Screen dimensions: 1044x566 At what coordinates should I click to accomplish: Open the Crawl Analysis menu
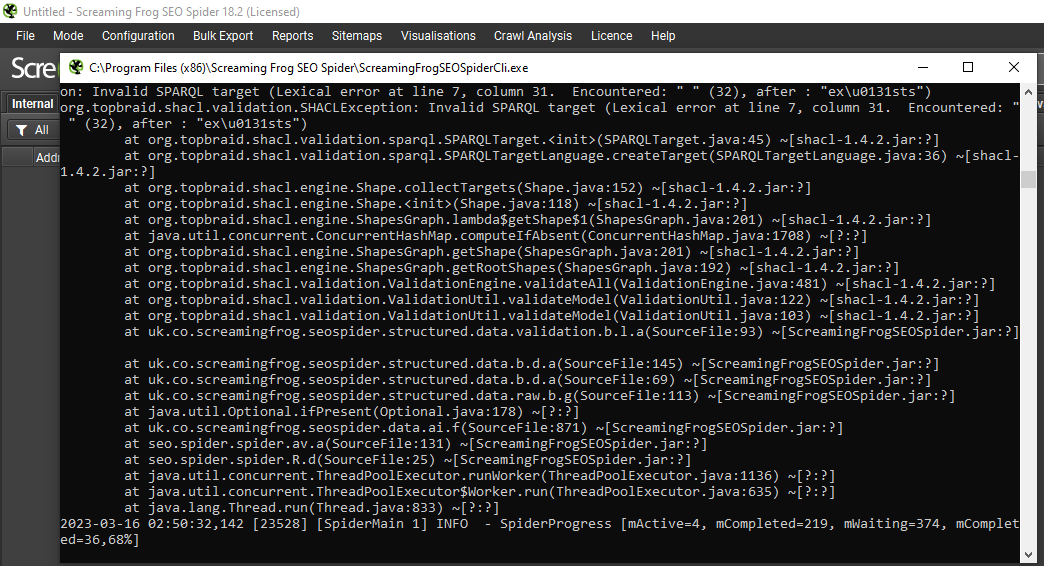click(x=533, y=36)
